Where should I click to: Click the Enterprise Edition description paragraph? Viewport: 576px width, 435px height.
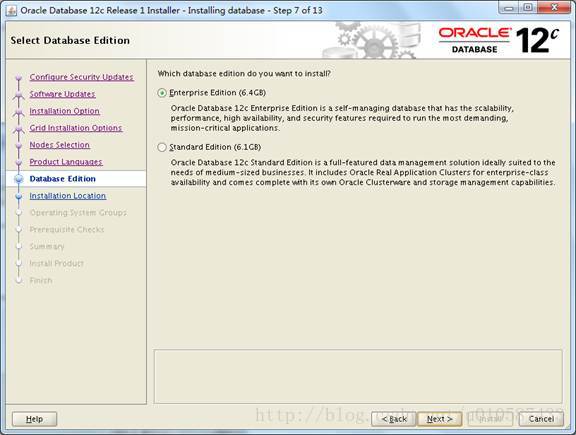pos(342,118)
